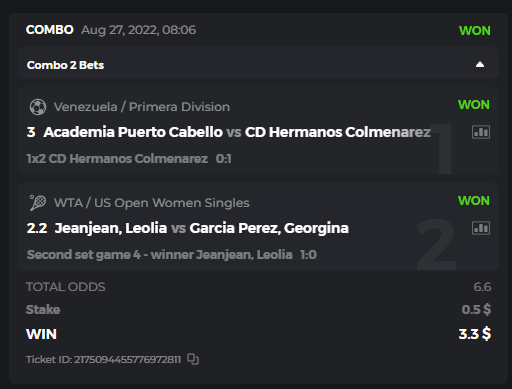512x389 pixels.
Task: Click WON status of the tennis bet
Action: 474,201
